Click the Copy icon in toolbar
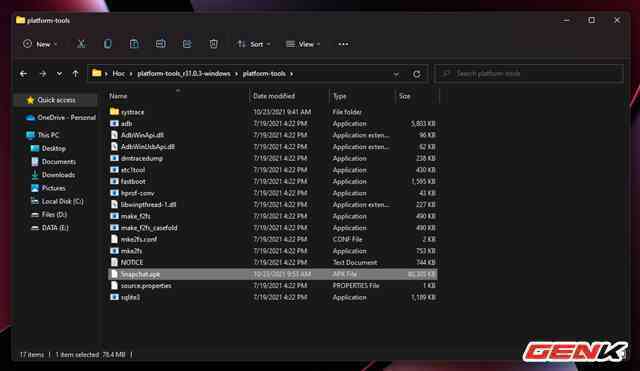The height and width of the screenshot is (371, 640). [x=108, y=44]
